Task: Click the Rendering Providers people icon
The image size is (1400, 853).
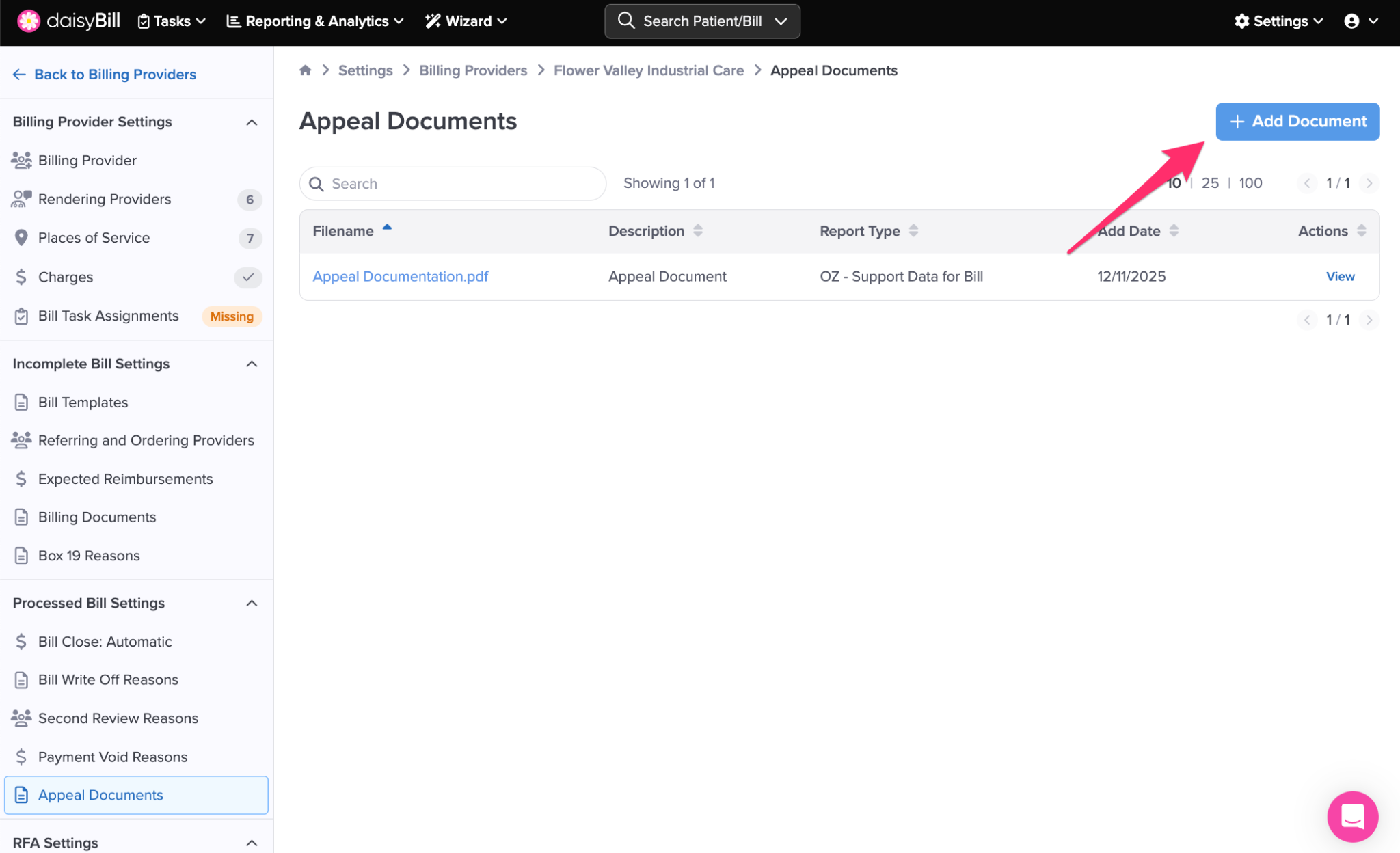Action: (x=21, y=199)
